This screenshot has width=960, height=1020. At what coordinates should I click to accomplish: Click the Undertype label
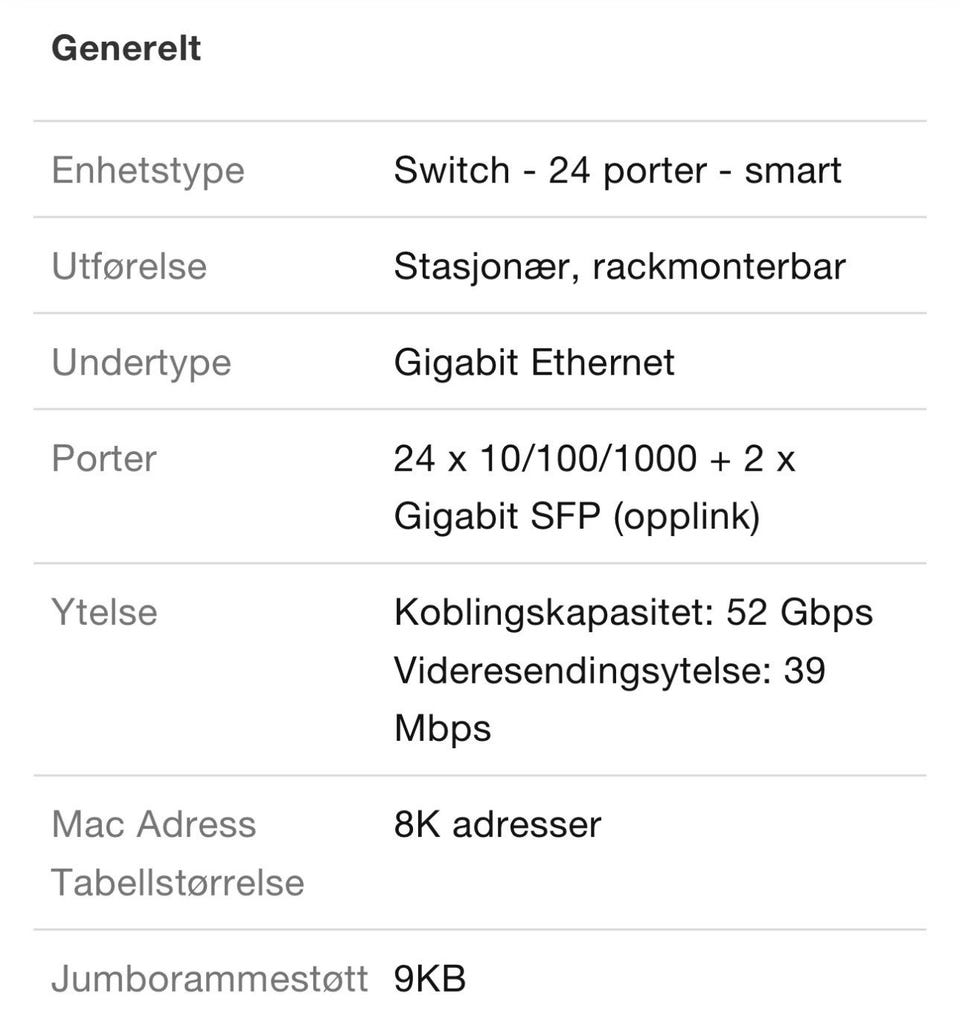coord(142,362)
